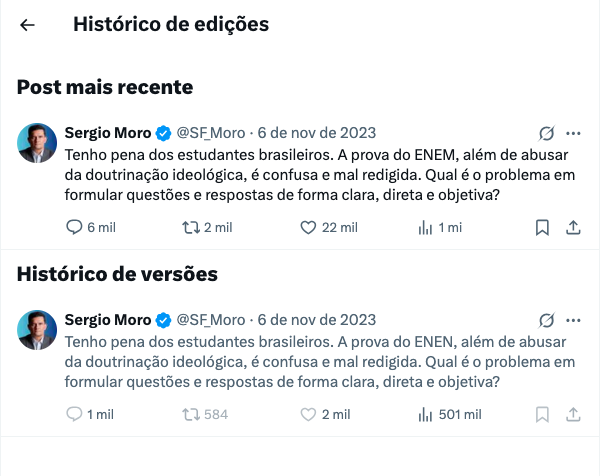Bookmark the most recent post
Image resolution: width=607 pixels, height=476 pixels.
(542, 227)
